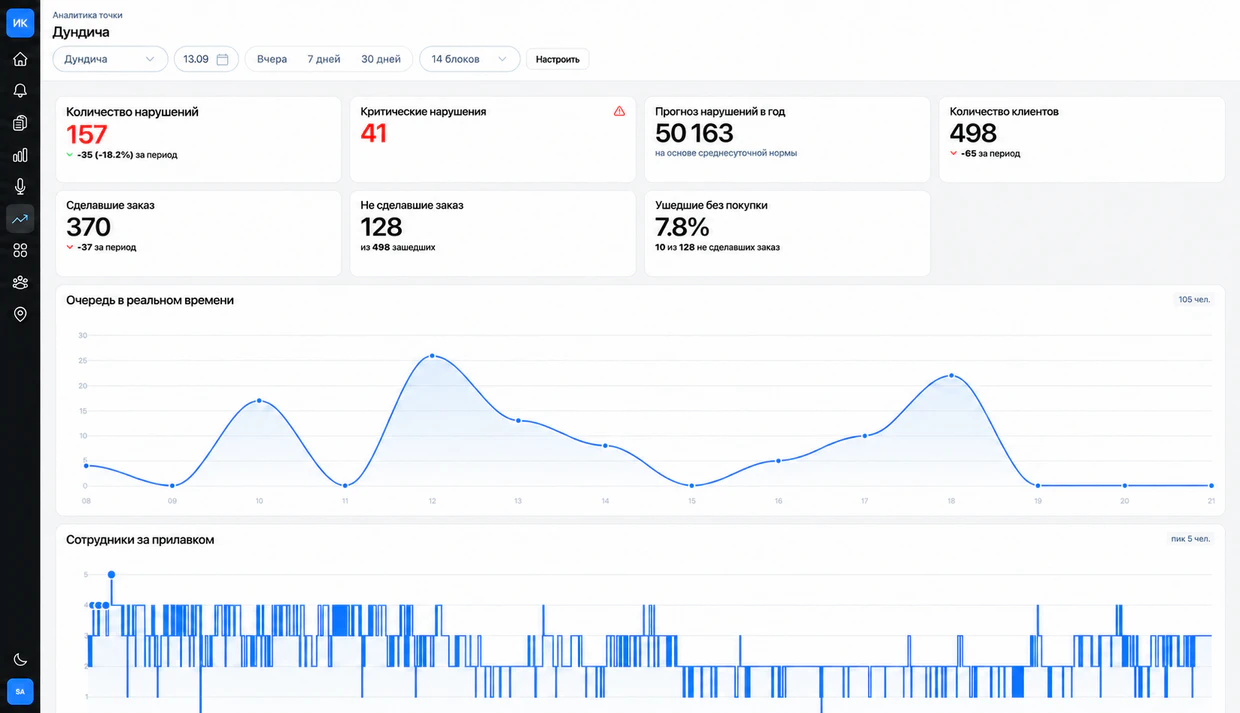Click the queue chart point at hour 18
Screen dimensions: 1240x713
click(x=951, y=375)
